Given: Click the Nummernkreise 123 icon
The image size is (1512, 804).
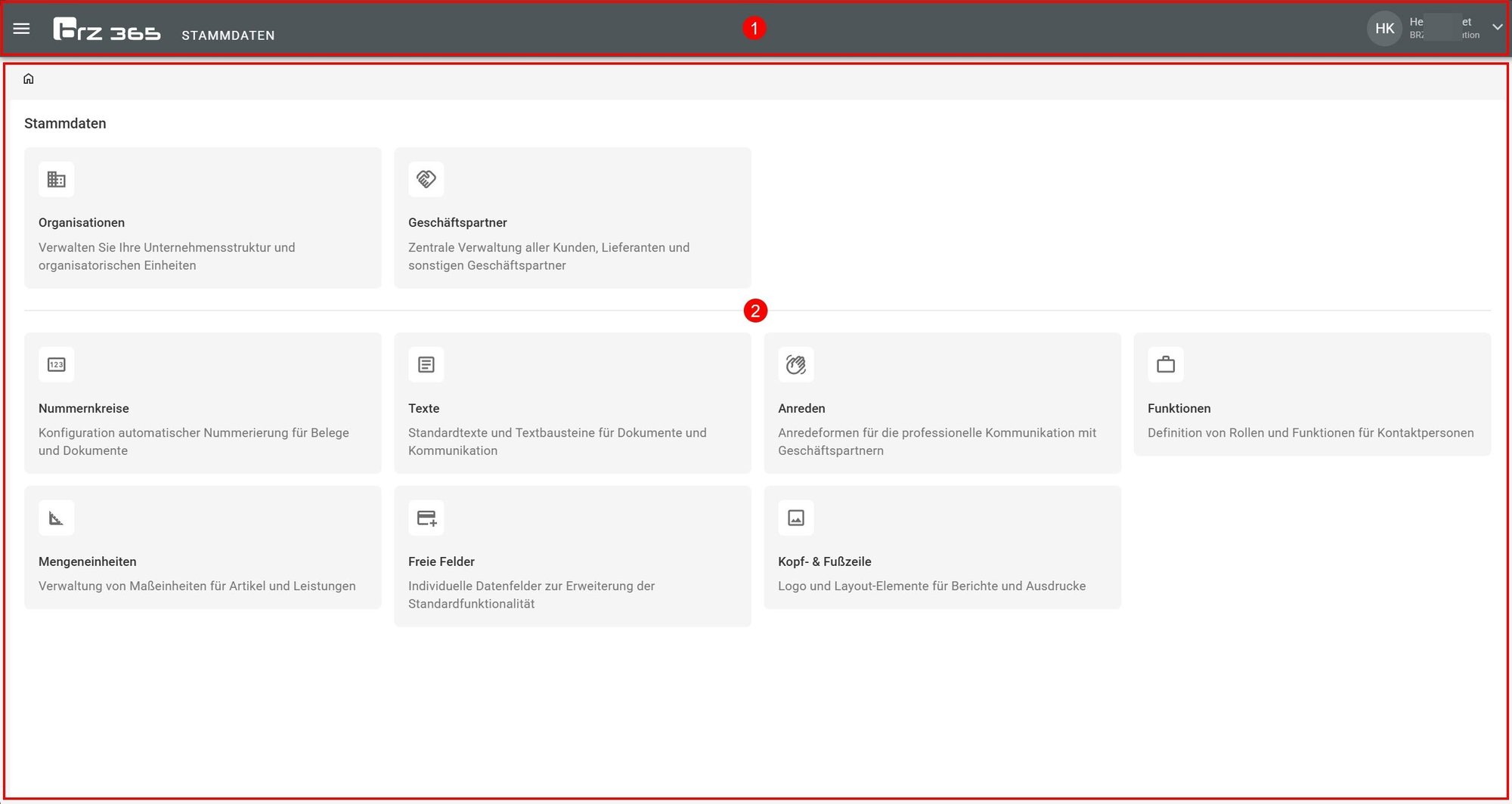Looking at the screenshot, I should [57, 365].
